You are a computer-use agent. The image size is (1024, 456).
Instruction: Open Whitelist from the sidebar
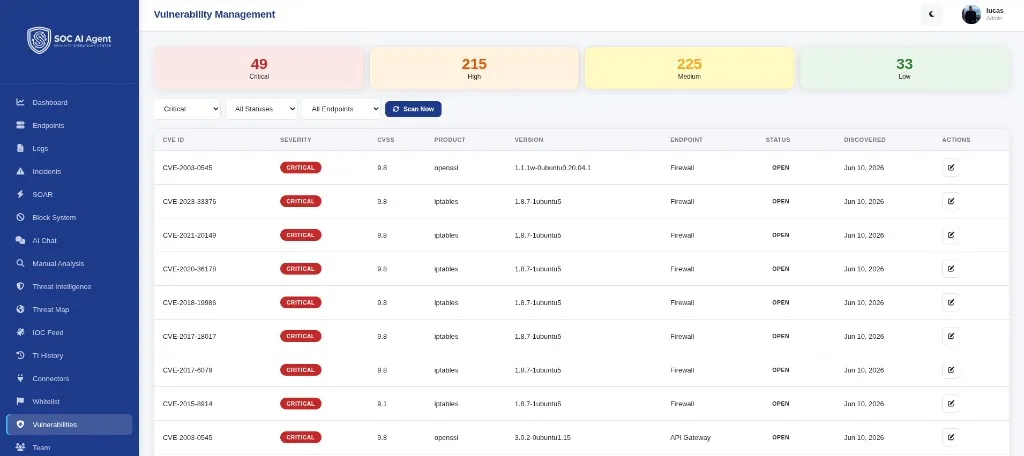tap(69, 402)
